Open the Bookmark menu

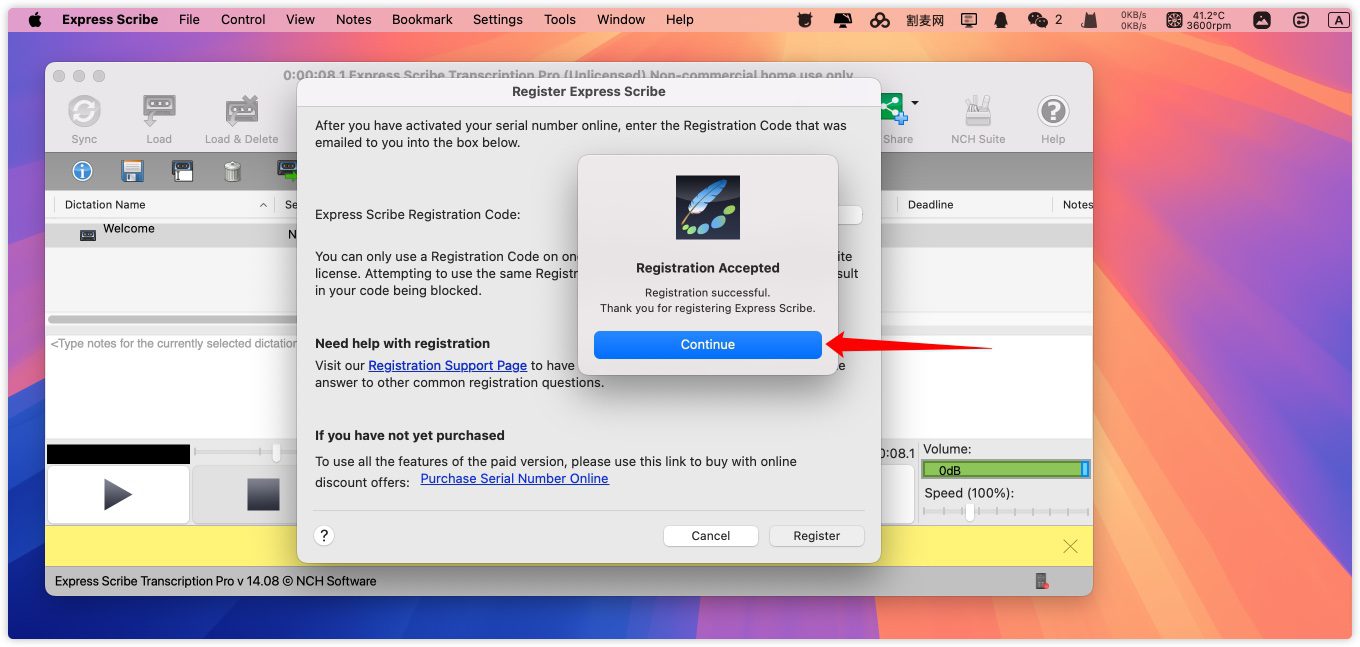tap(422, 19)
